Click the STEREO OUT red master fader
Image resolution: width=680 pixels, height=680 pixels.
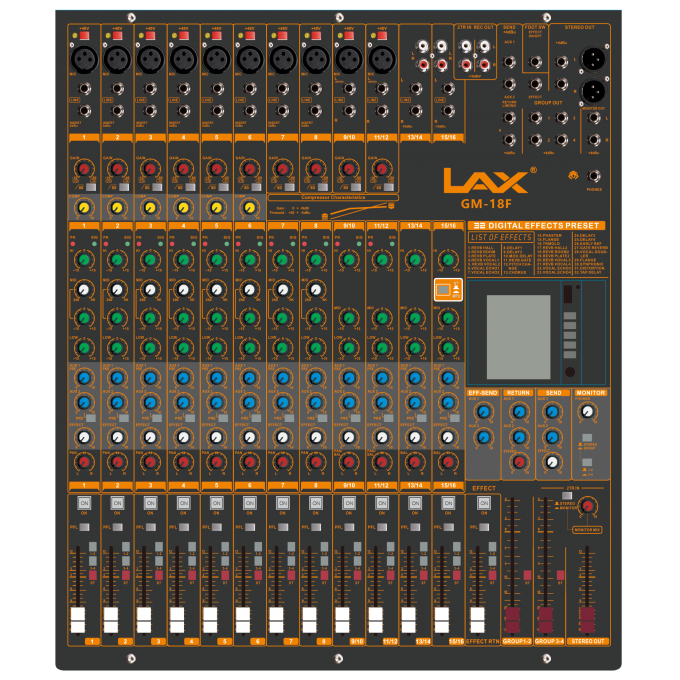coord(587,620)
